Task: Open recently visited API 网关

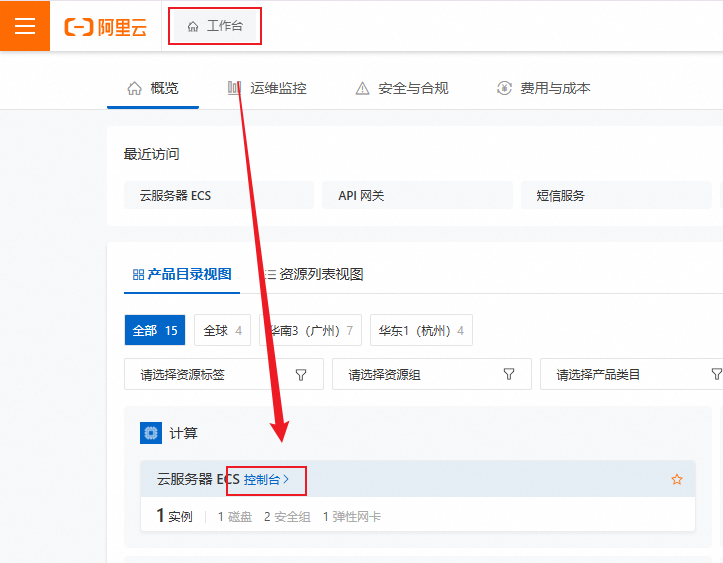Action: click(x=417, y=196)
